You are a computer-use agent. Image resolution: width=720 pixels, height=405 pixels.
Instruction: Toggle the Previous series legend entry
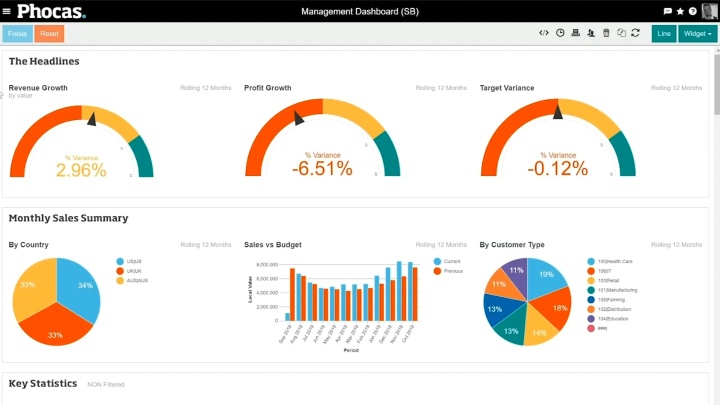click(449, 271)
